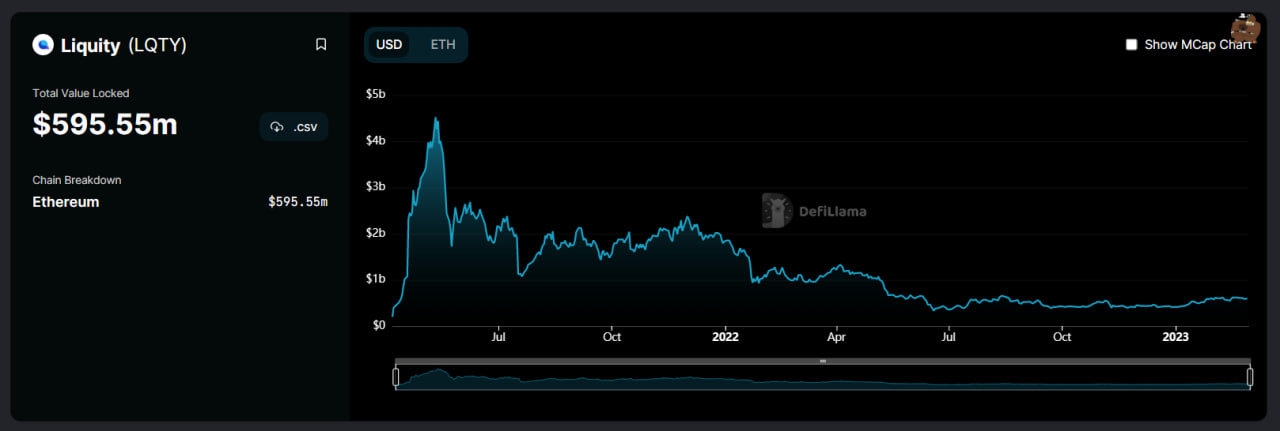The height and width of the screenshot is (431, 1280).
Task: Click the Apr x-axis label
Action: click(837, 337)
